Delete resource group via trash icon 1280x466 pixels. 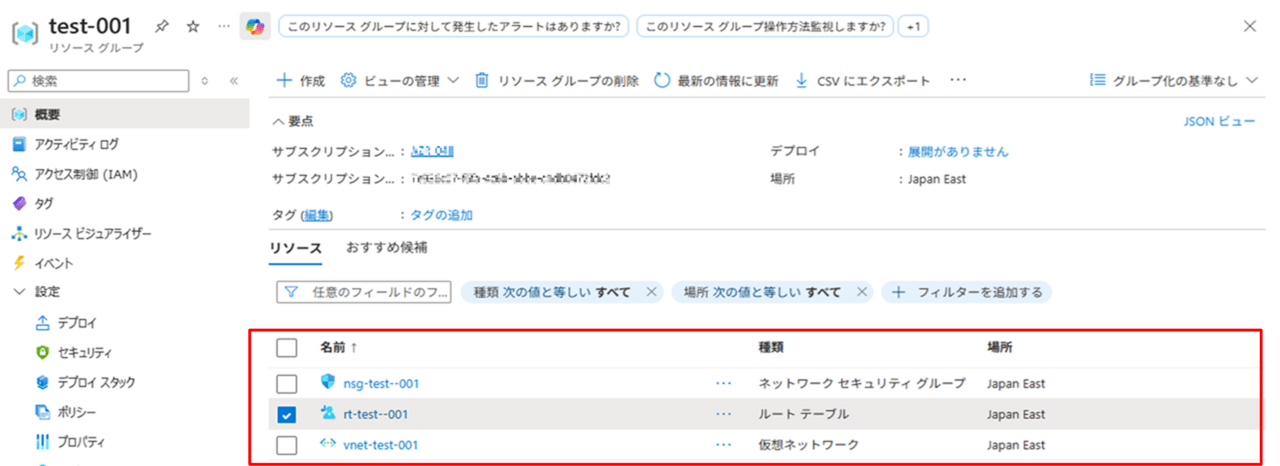click(481, 81)
